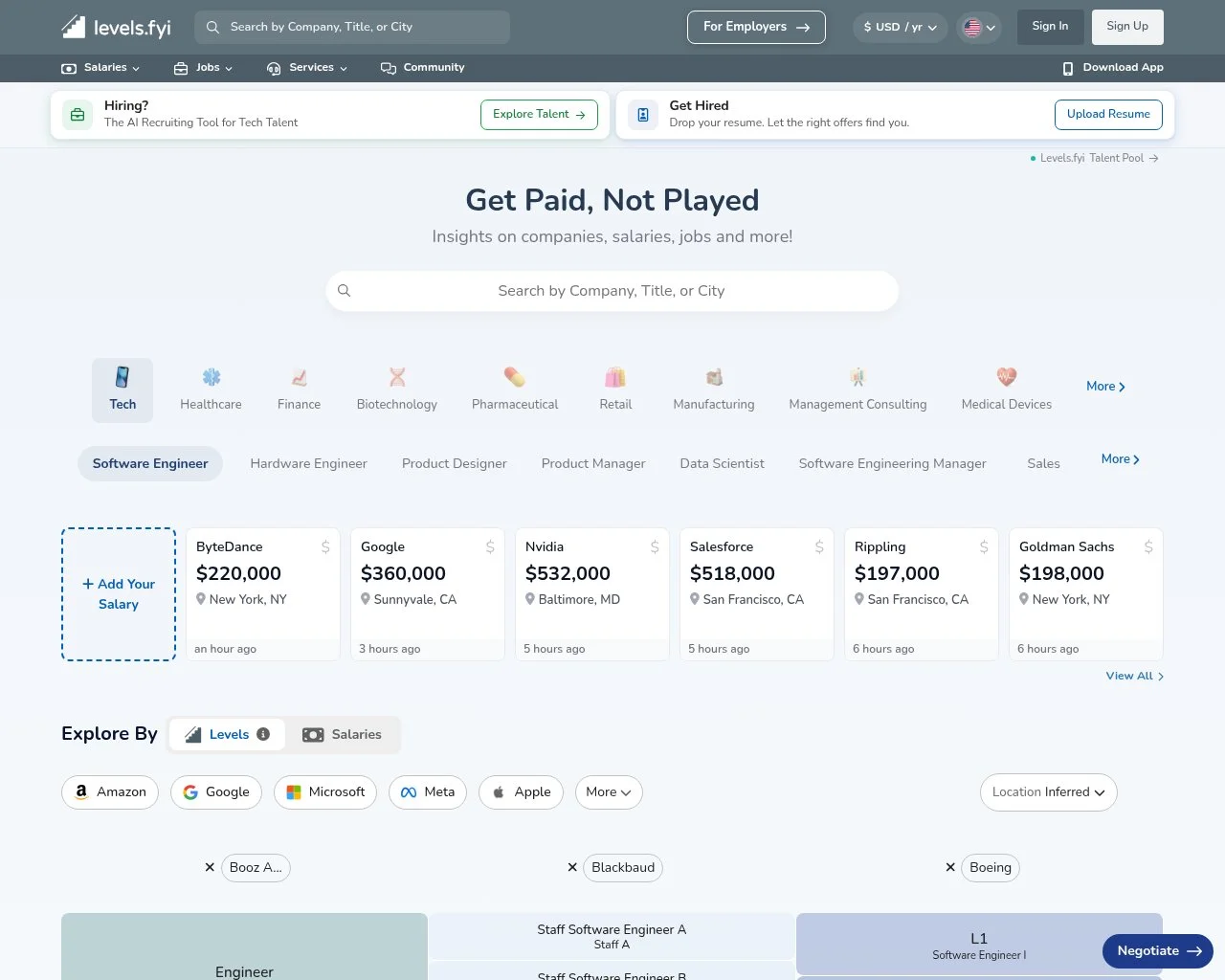
Task: Select the Meta company chip
Action: 428,792
